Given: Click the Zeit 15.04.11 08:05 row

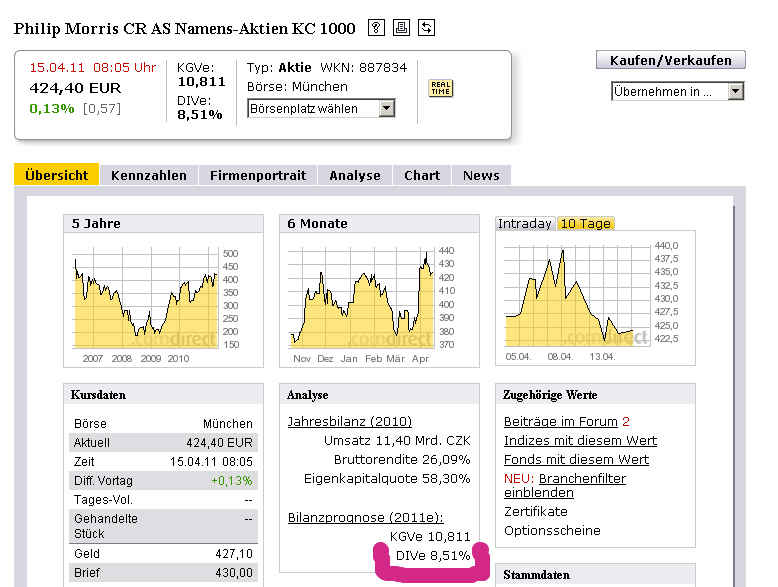Looking at the screenshot, I should [x=163, y=461].
